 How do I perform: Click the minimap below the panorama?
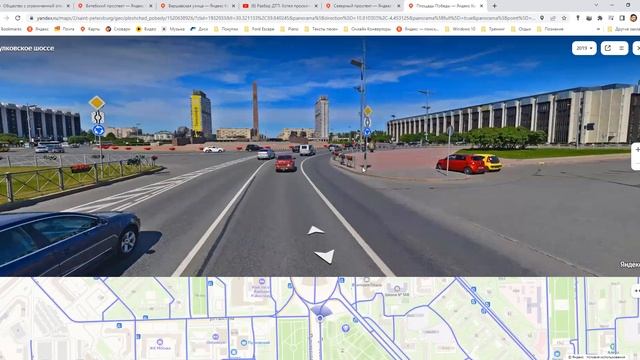click(x=320, y=318)
